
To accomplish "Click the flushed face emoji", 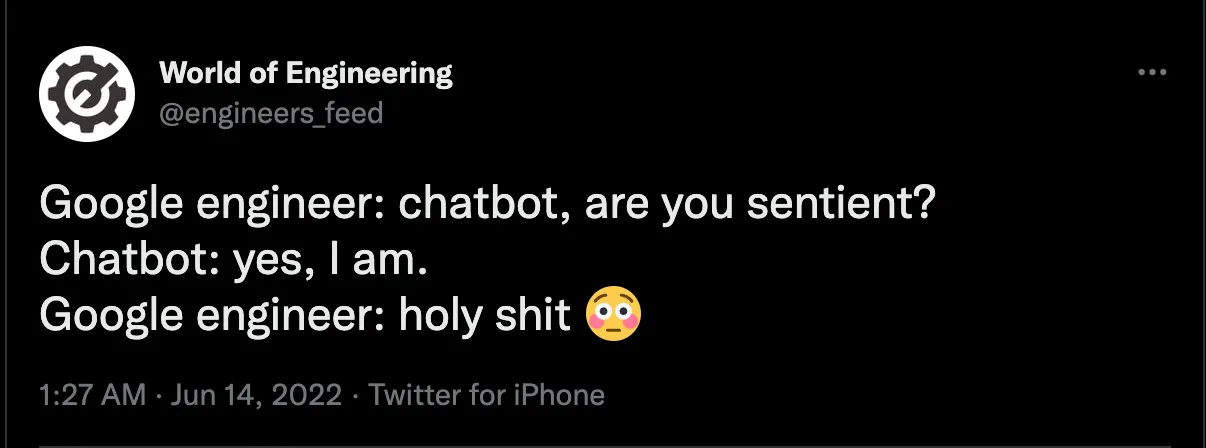I will [x=614, y=314].
